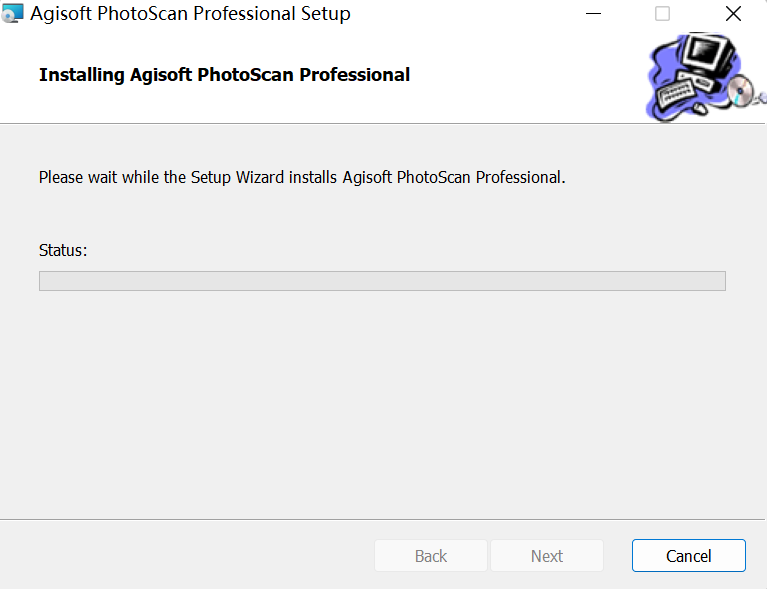This screenshot has width=767, height=589.
Task: Close the setup window with the X
Action: pyautogui.click(x=733, y=14)
